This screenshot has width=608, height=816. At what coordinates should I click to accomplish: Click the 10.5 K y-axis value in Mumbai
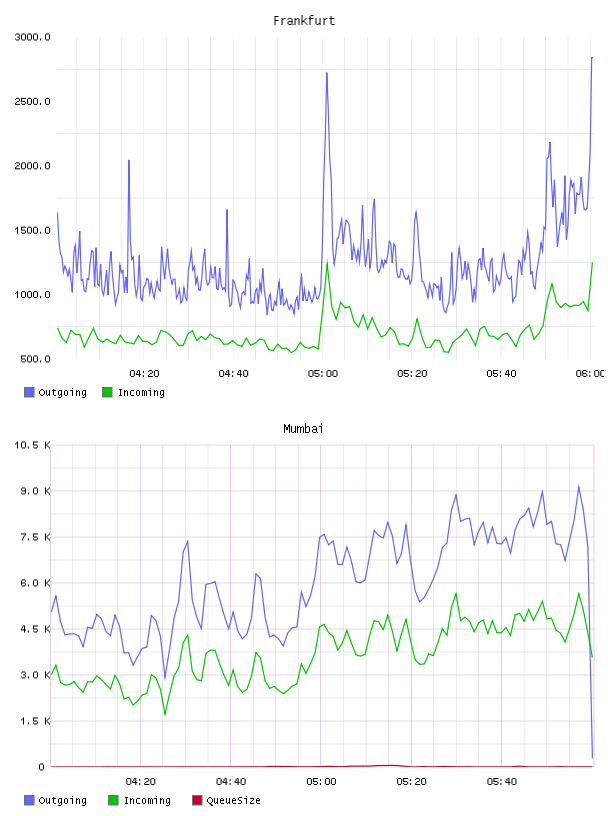32,445
